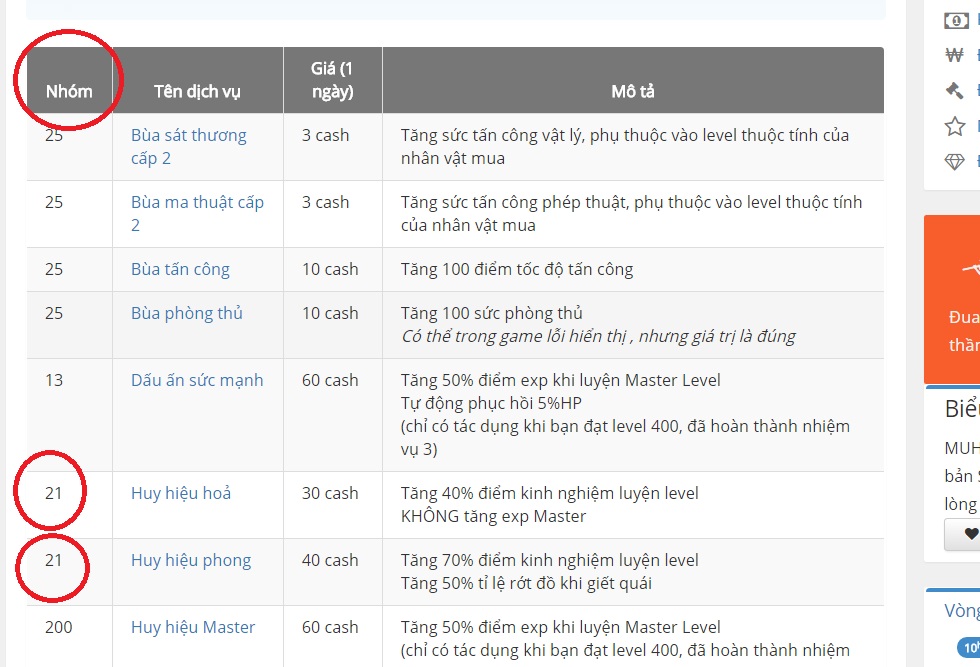980x667 pixels.
Task: Open the Huy hiệu hoả link
Action: 181,493
